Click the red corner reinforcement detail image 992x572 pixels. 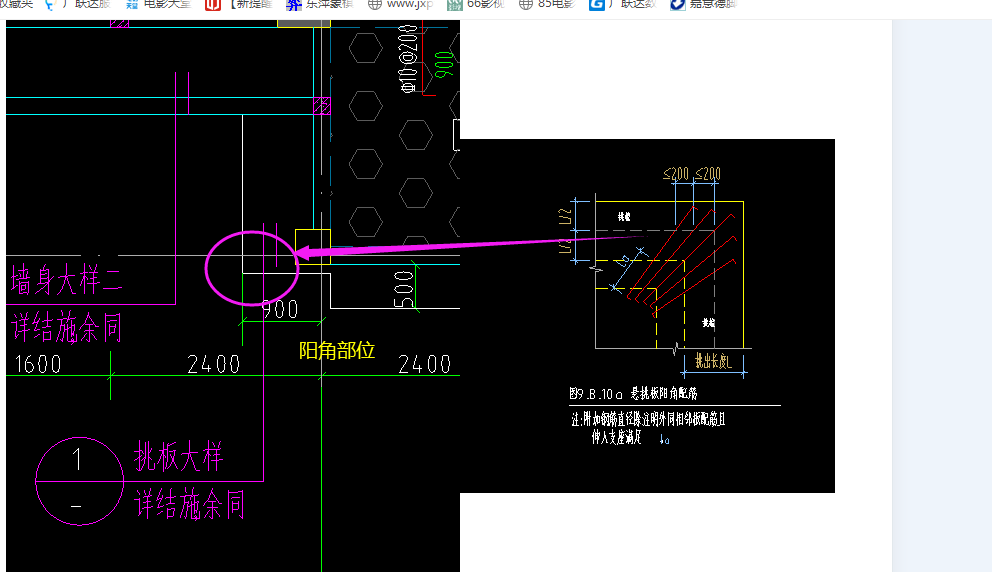click(x=647, y=315)
